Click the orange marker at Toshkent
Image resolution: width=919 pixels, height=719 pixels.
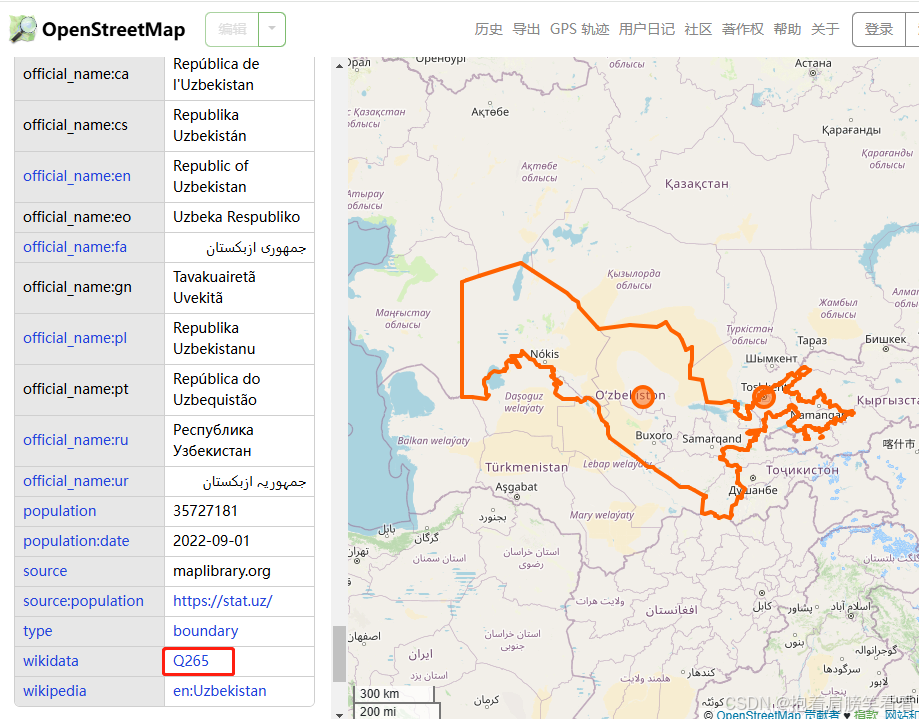tap(764, 397)
